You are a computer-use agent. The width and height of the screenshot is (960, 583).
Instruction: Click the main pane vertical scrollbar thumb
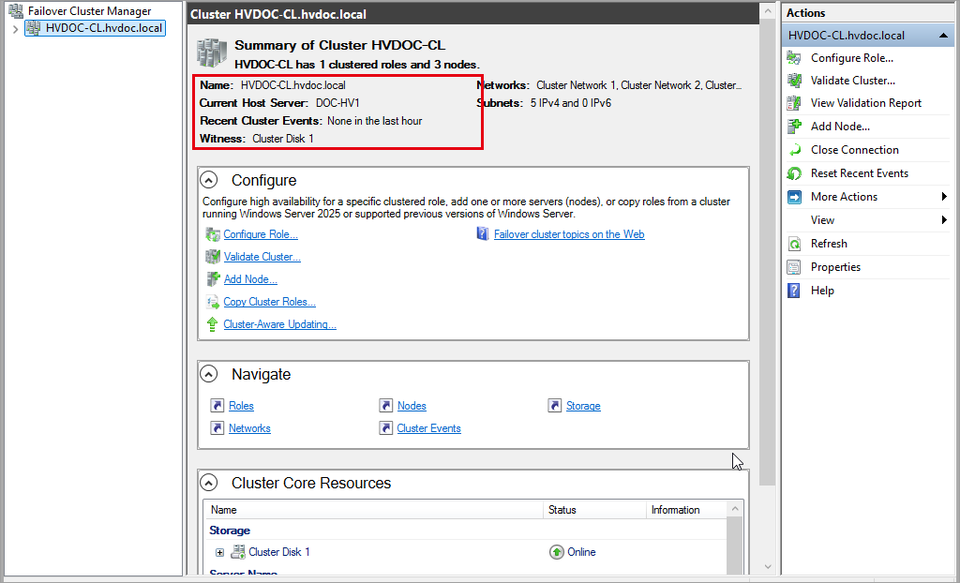[768, 254]
